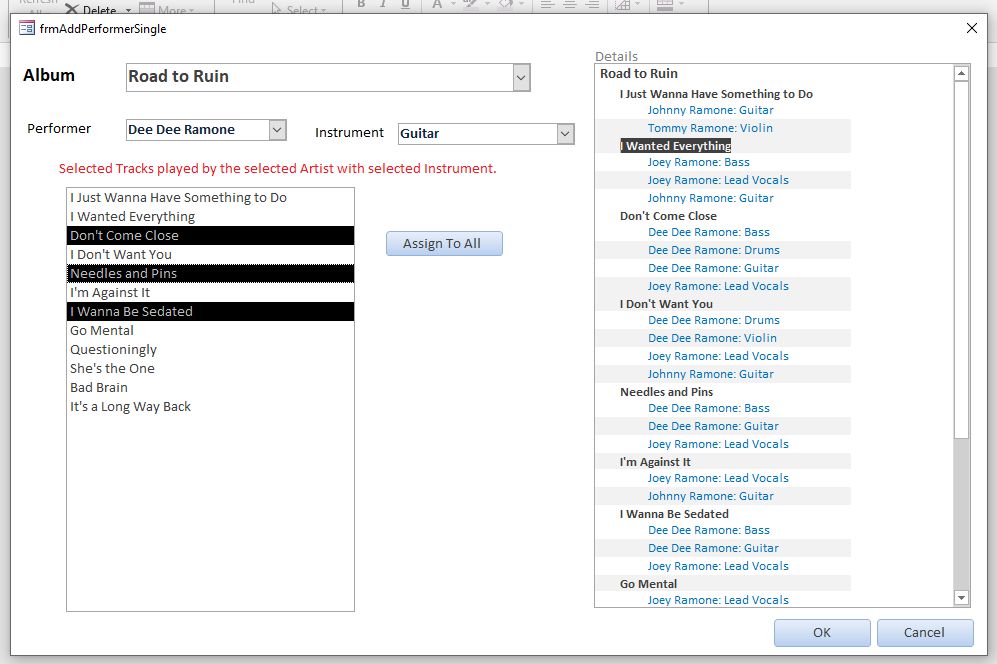Click the Assign To All button

(444, 244)
